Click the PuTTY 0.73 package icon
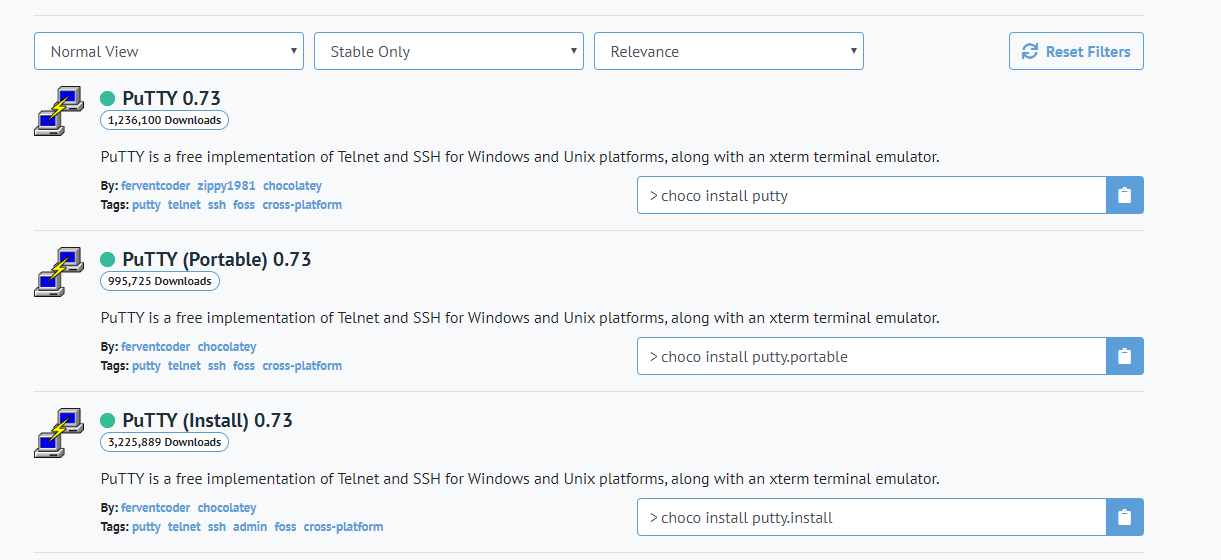Screen dimensions: 1221x560 tap(59, 111)
